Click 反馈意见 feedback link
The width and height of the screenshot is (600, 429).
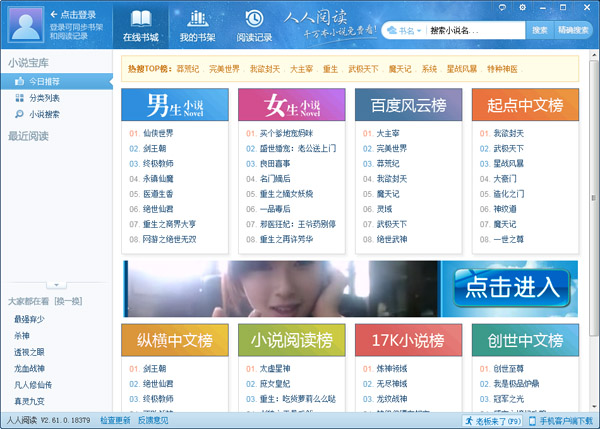click(153, 421)
